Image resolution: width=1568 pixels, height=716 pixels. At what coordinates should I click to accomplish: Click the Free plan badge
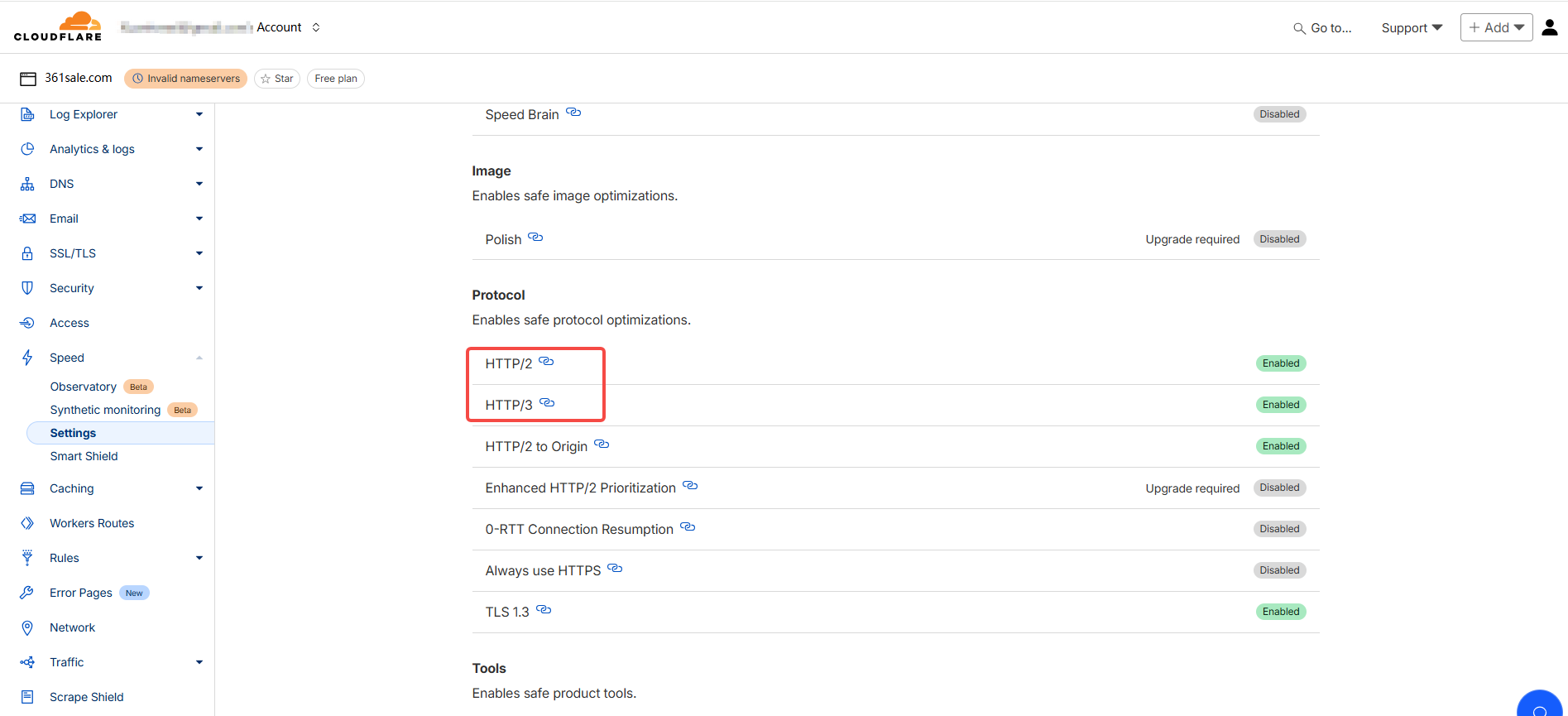point(336,79)
